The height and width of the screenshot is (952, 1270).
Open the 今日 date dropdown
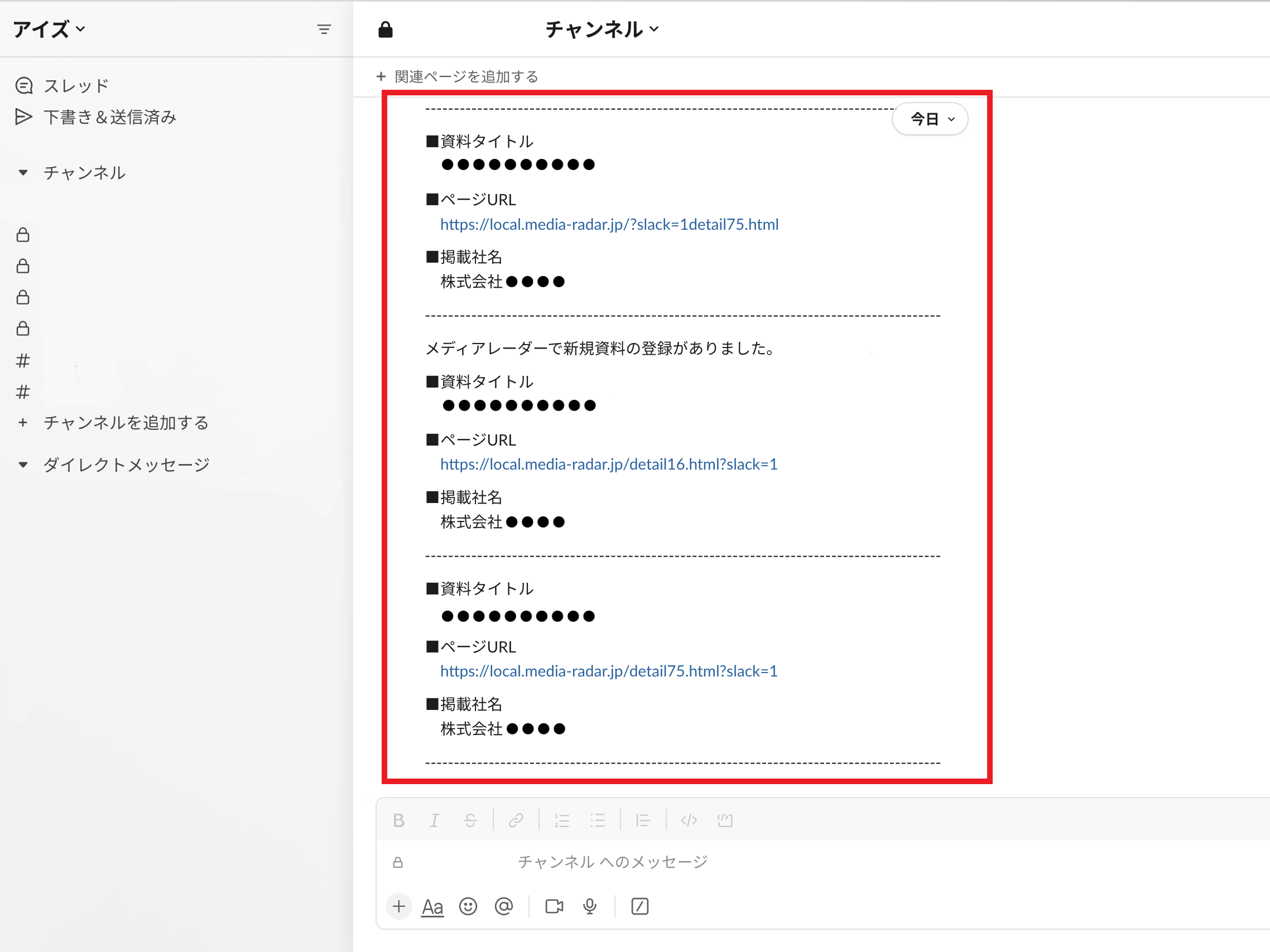click(x=931, y=119)
